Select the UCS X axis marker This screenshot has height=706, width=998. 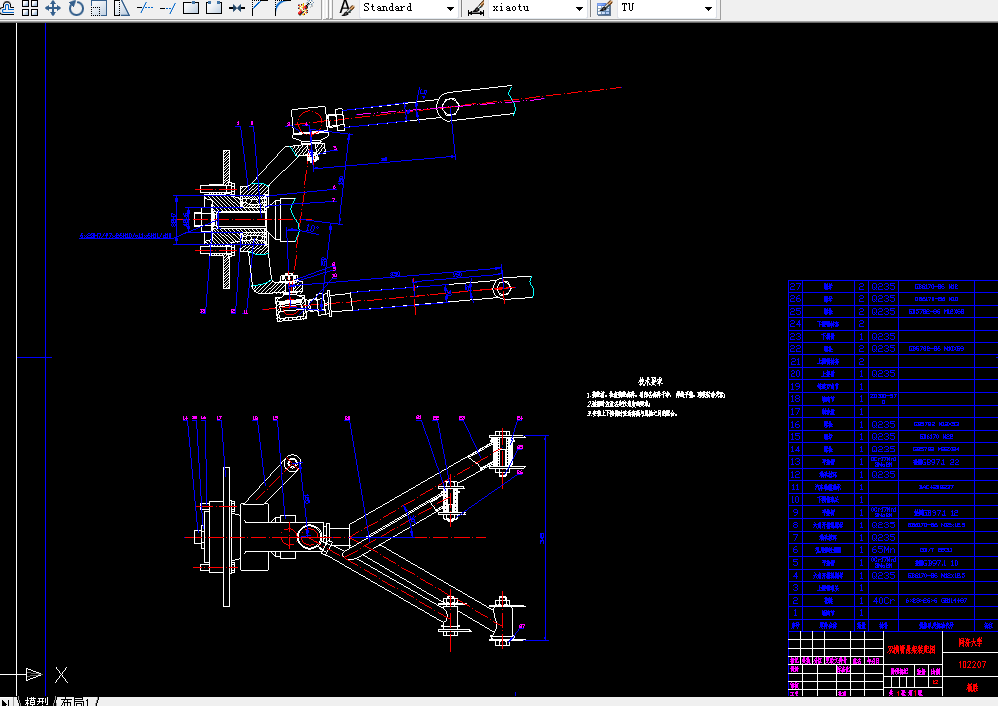pyautogui.click(x=61, y=674)
